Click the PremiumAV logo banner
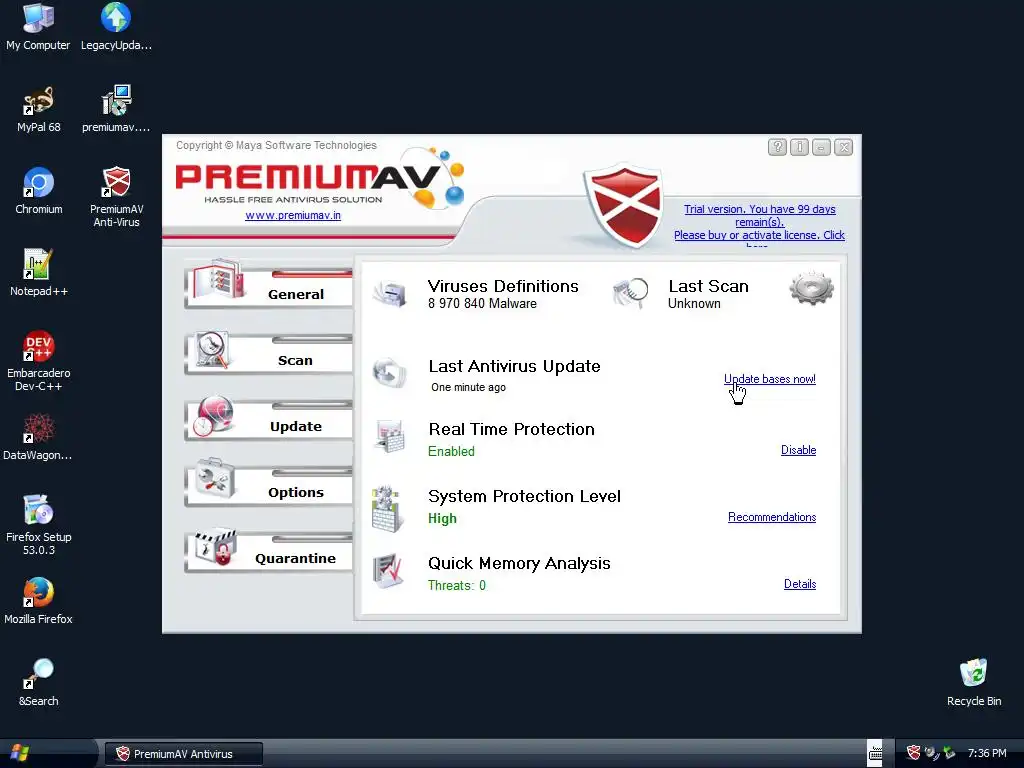1024x768 pixels. coord(319,177)
